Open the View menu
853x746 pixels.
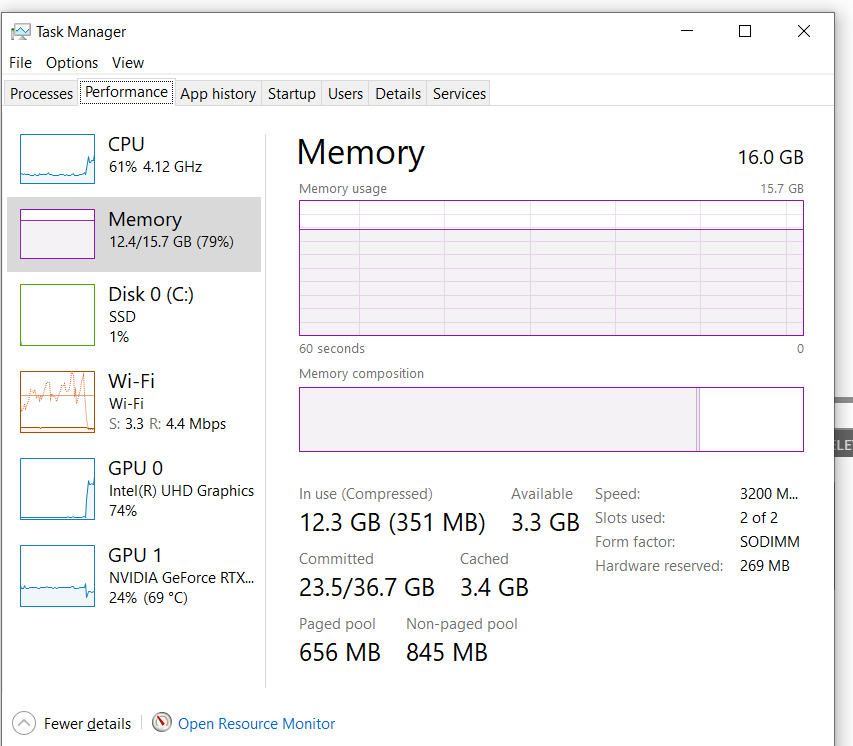coord(128,62)
